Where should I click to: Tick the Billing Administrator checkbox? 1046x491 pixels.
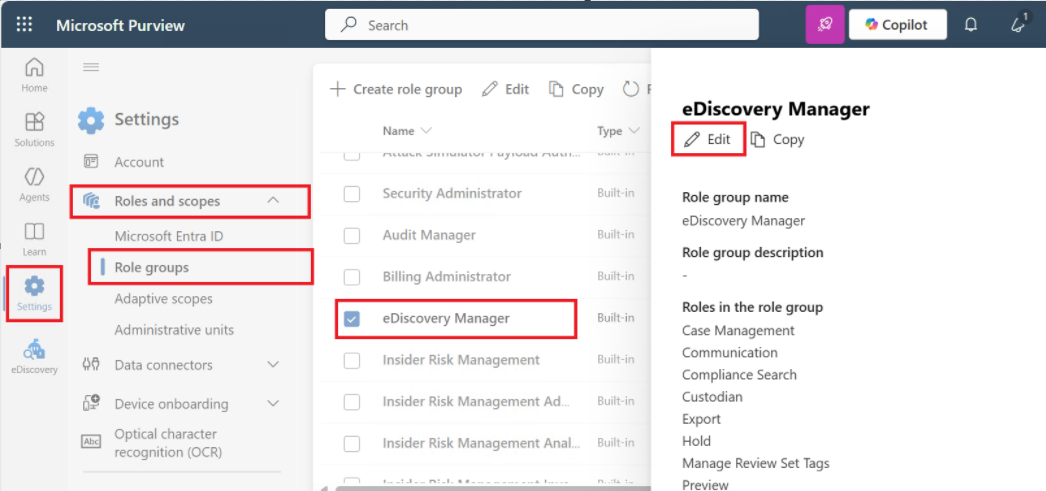click(352, 277)
